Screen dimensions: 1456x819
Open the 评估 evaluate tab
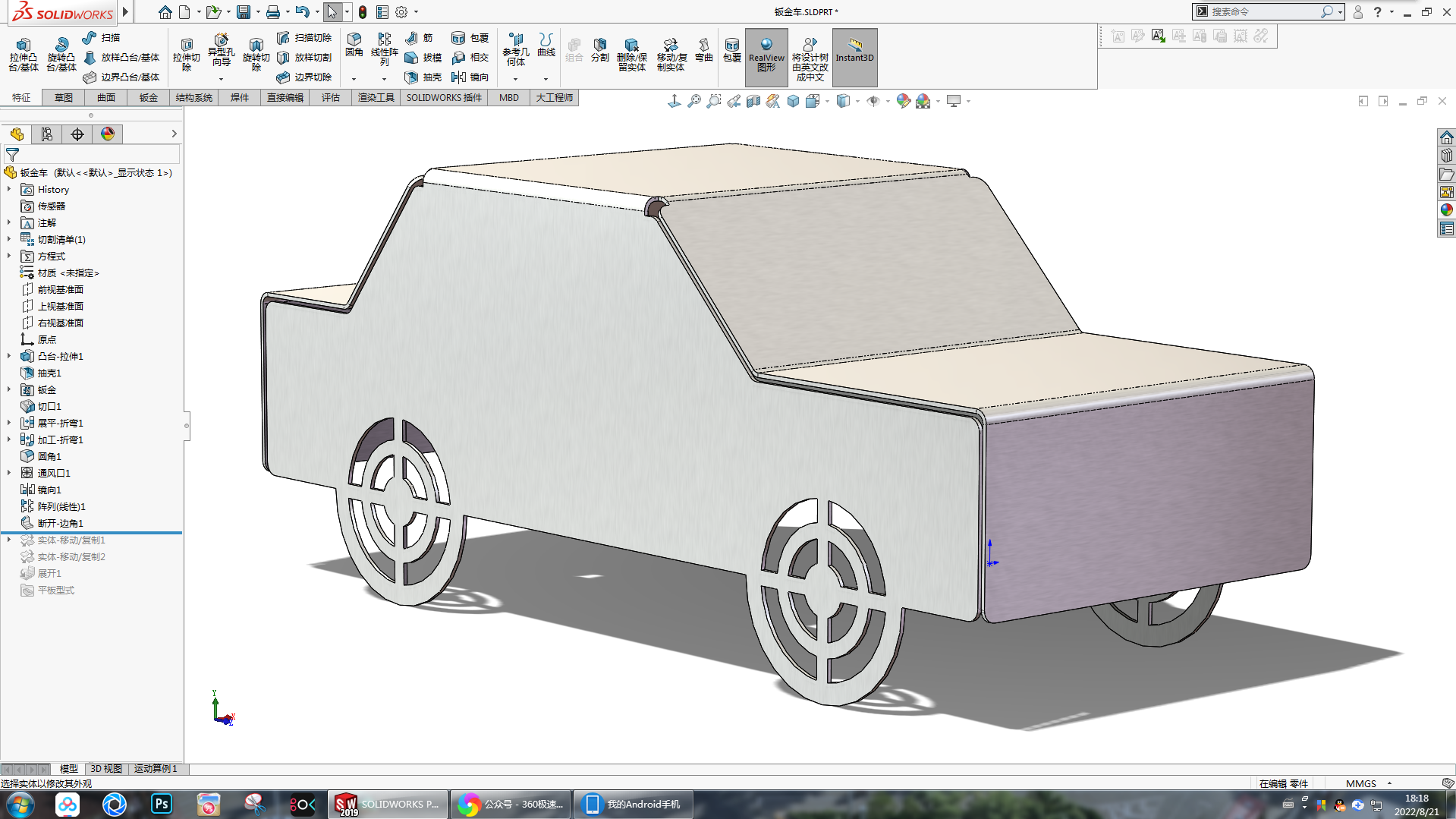click(x=330, y=98)
